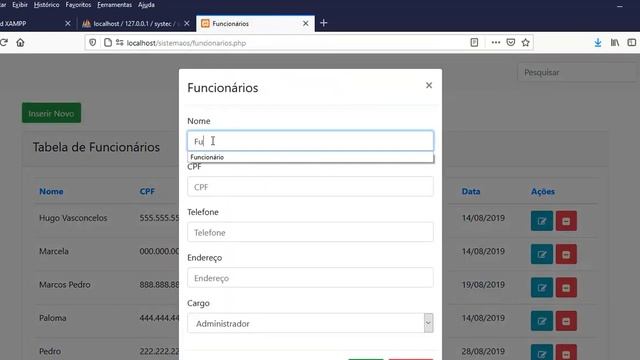
Task: Edit the Hugo Vasconcelos row
Action: coord(542,221)
